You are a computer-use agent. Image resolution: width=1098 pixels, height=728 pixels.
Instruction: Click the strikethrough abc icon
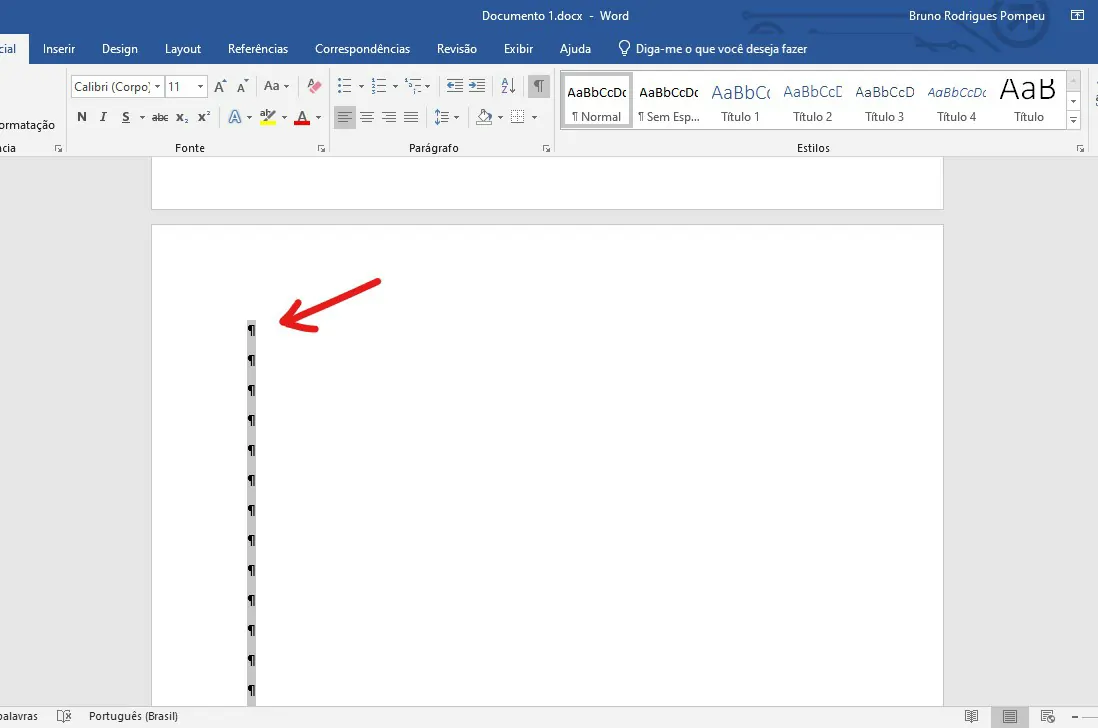160,117
